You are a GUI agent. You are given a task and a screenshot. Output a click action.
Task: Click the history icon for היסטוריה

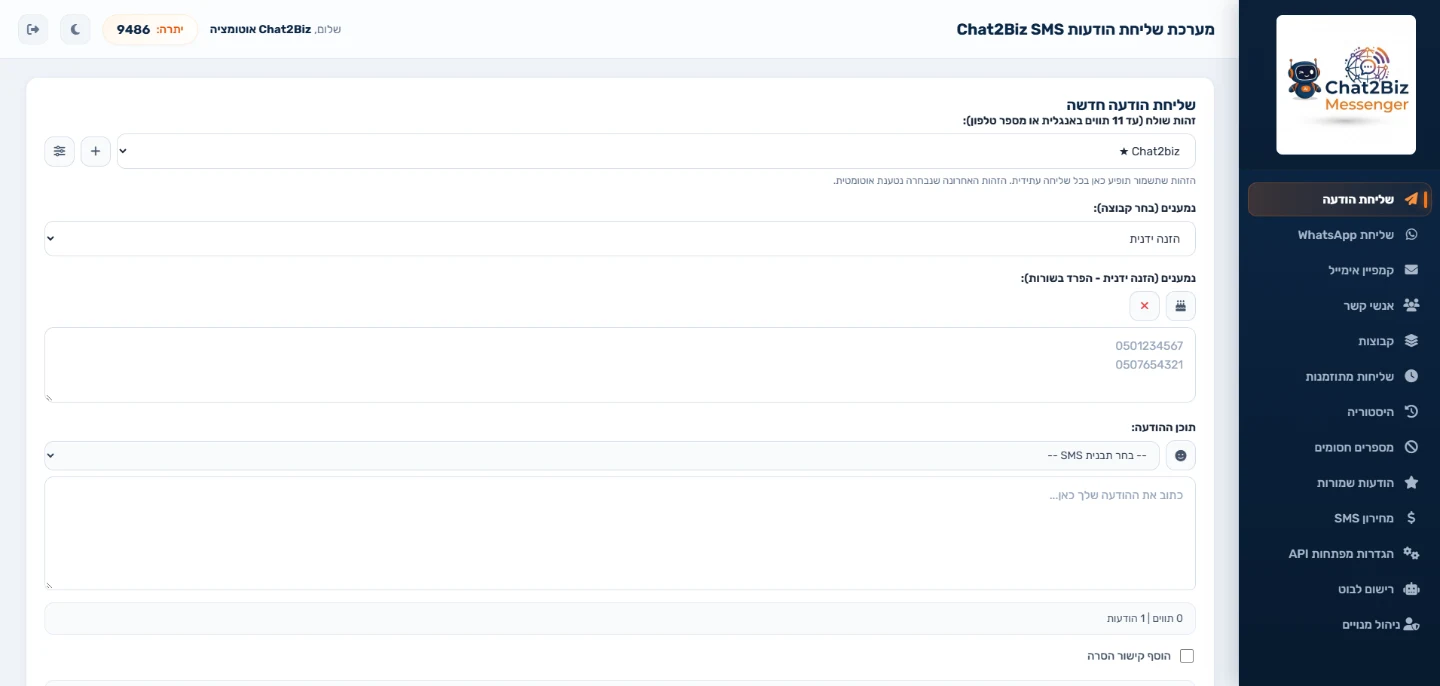point(1411,412)
